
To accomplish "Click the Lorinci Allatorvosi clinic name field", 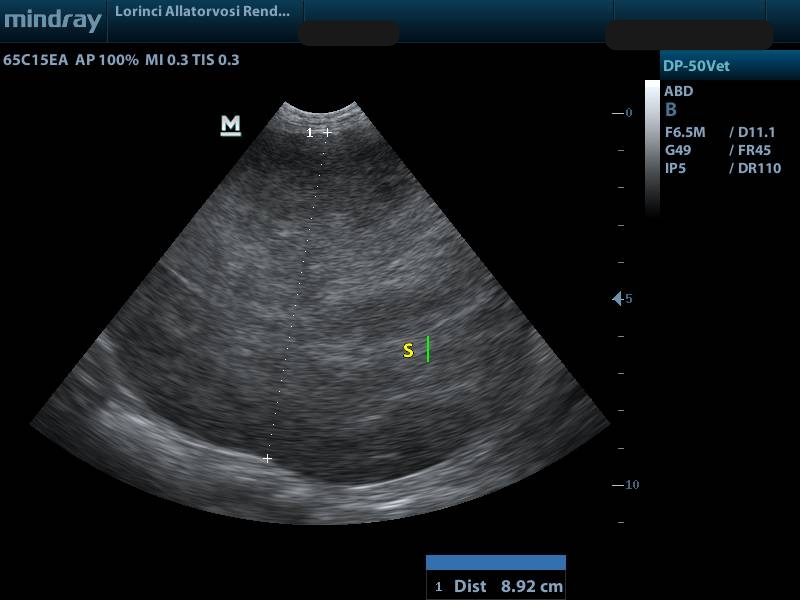I will (203, 12).
